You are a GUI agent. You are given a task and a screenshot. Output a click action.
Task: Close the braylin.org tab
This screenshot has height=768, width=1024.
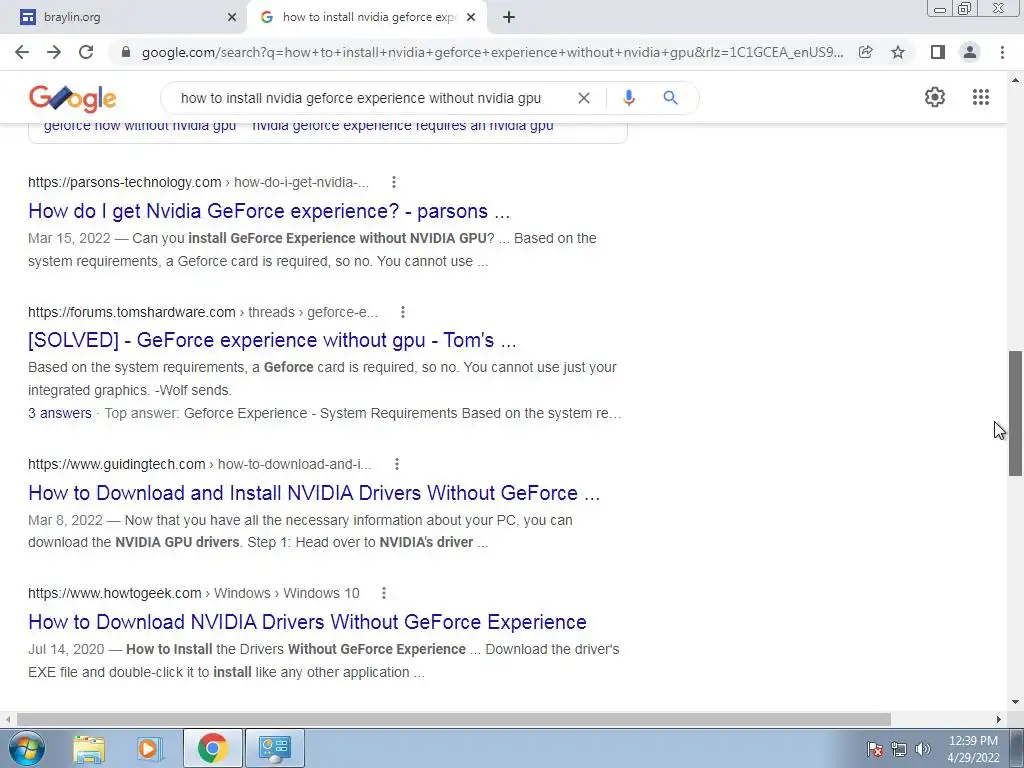(x=232, y=18)
